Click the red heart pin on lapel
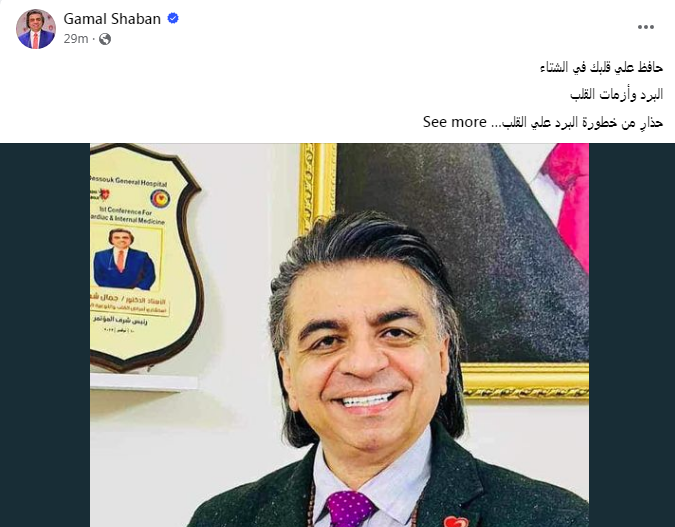675x527 pixels. tap(456, 521)
